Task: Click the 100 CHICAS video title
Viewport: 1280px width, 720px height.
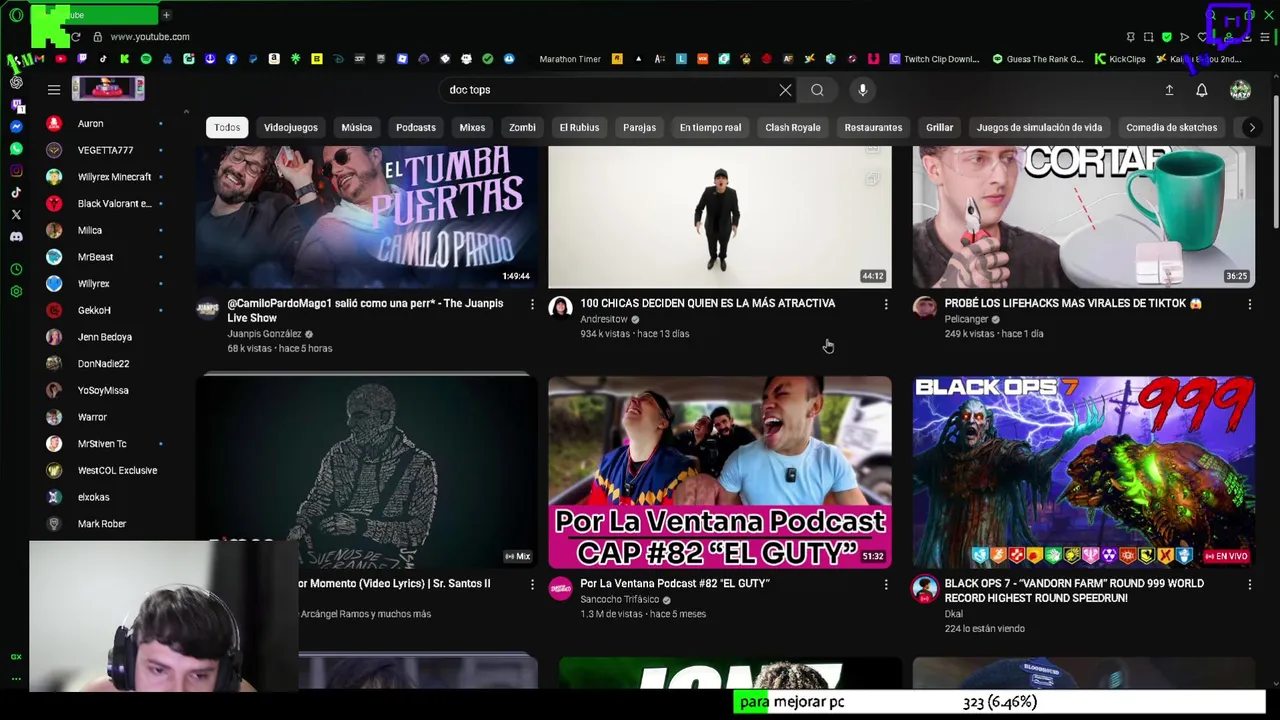Action: click(707, 303)
